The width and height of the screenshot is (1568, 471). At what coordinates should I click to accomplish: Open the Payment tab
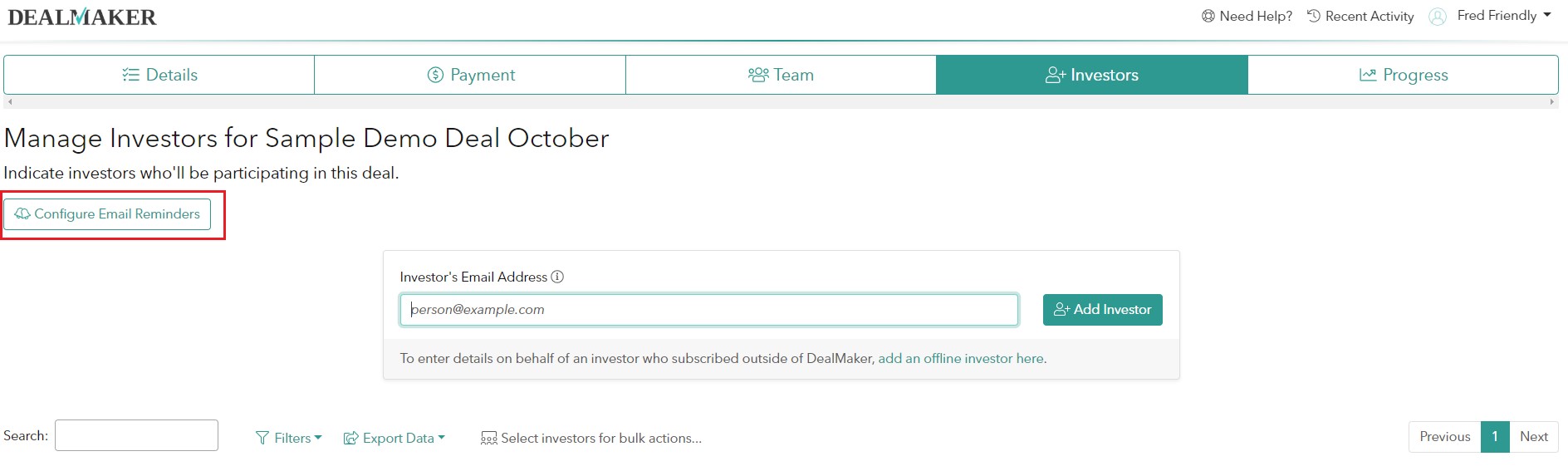[470, 75]
